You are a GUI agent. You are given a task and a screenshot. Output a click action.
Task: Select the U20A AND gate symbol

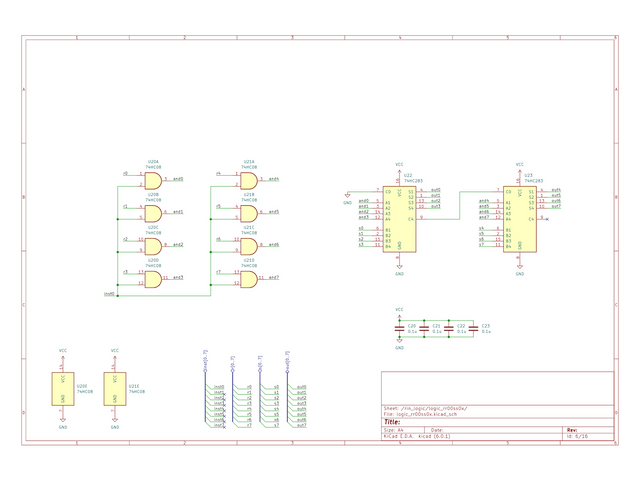click(x=152, y=179)
